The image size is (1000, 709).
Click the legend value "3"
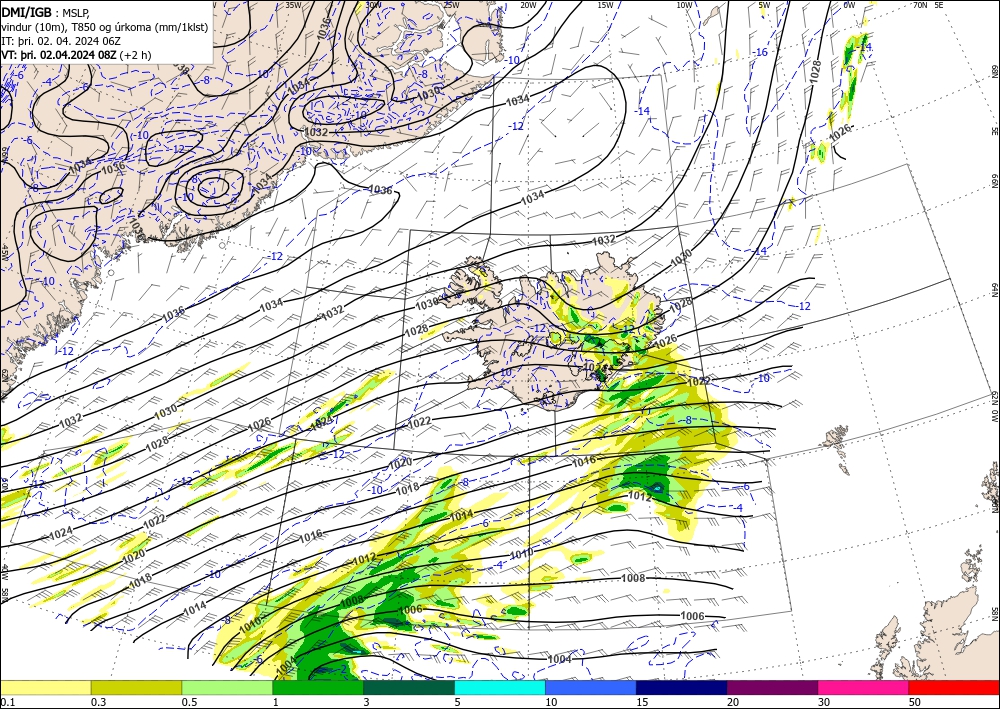coord(366,702)
